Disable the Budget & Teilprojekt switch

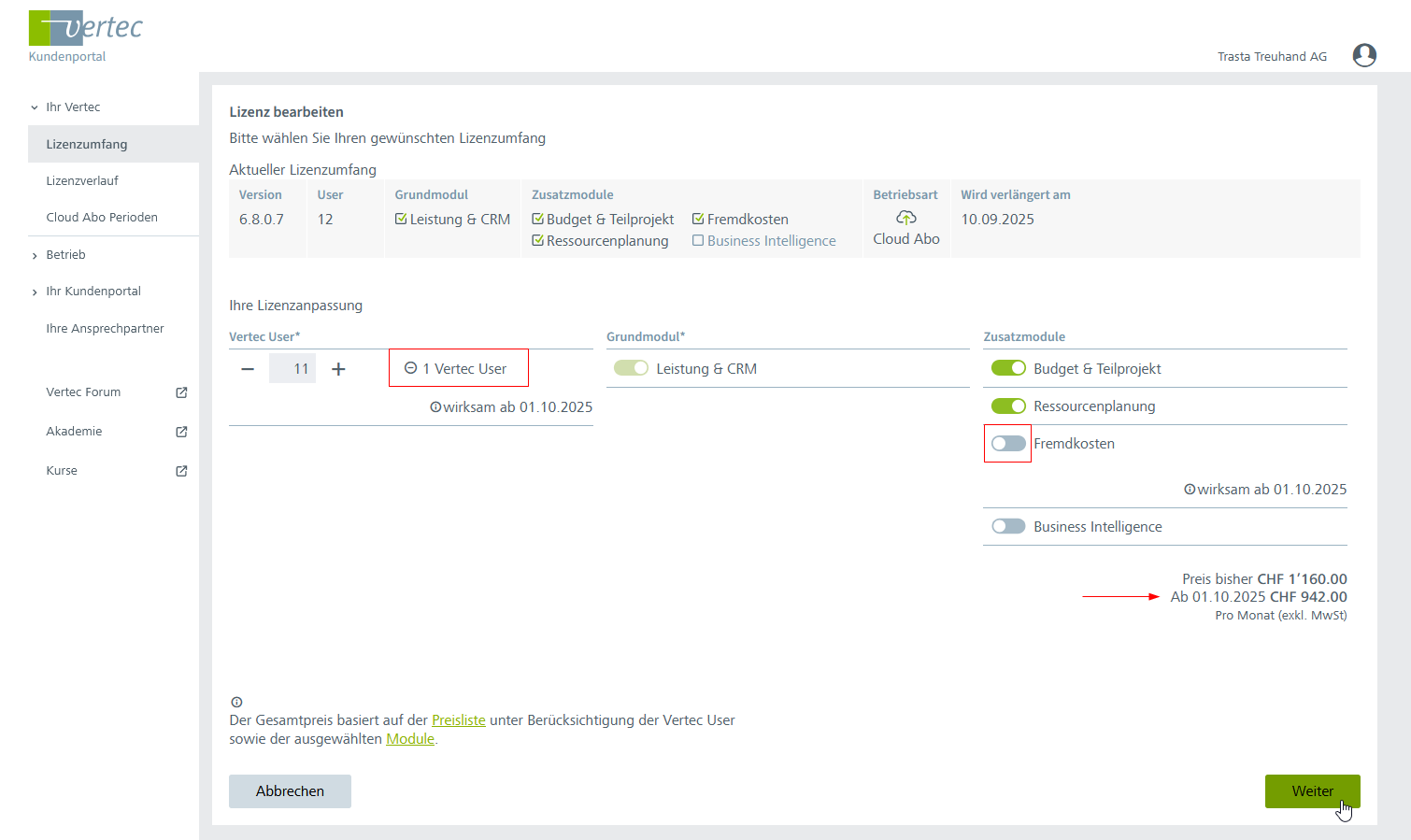[x=1008, y=368]
